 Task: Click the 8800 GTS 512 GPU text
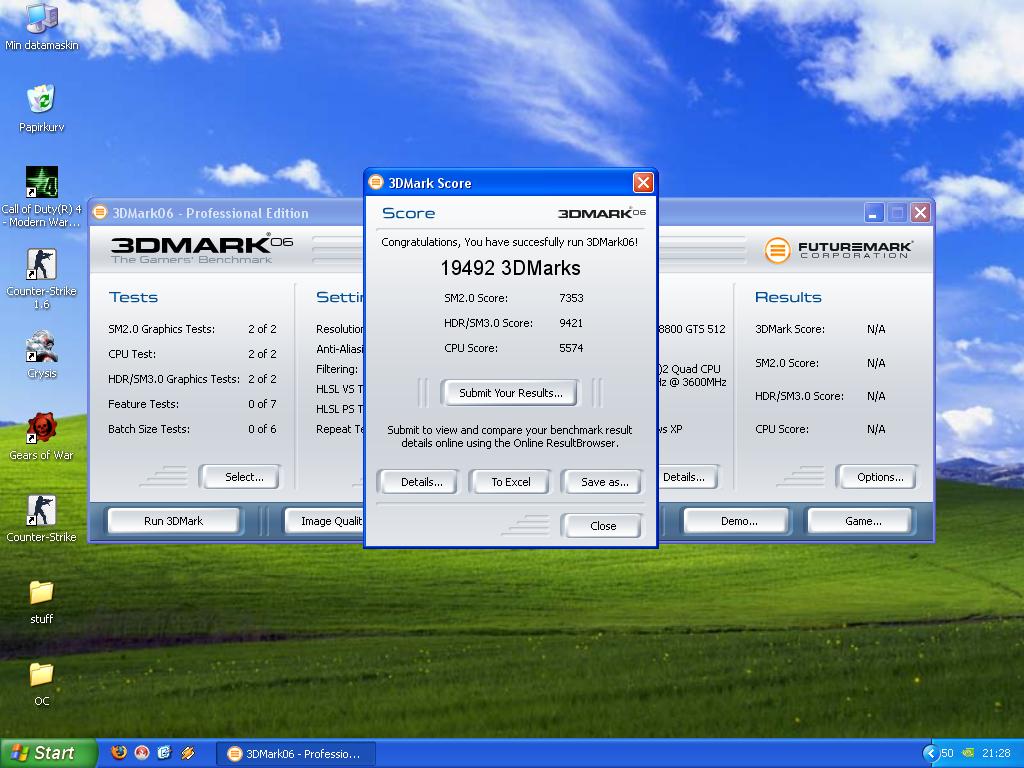tap(692, 329)
